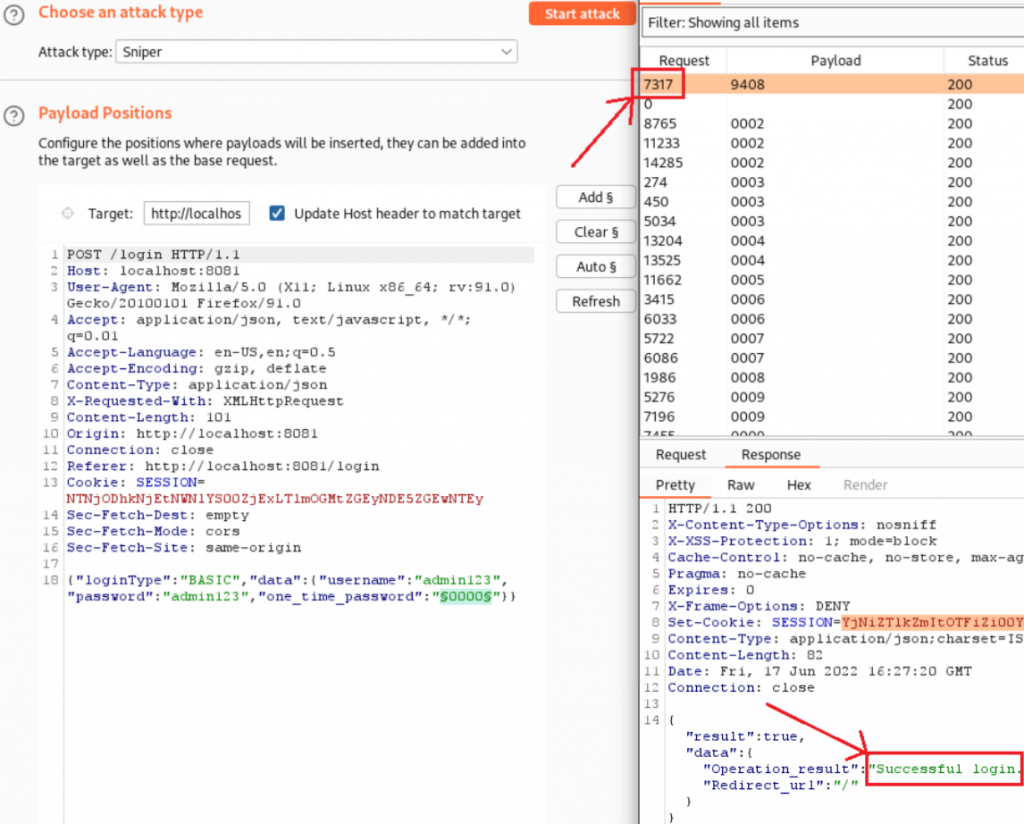Select result row for request 13204
Screen dimensions: 1024x824
[833, 241]
